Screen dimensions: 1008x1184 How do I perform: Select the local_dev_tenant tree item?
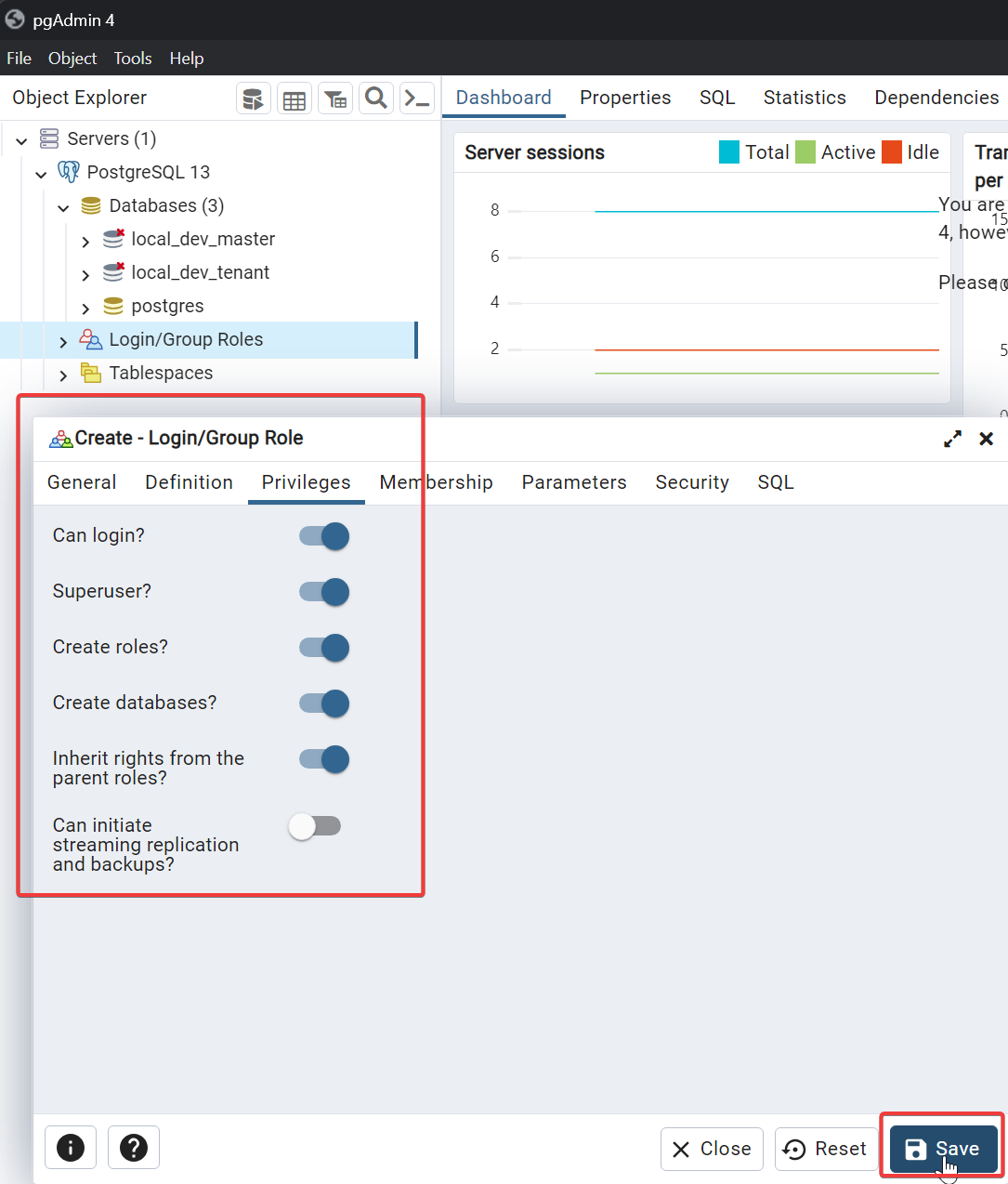coord(201,272)
